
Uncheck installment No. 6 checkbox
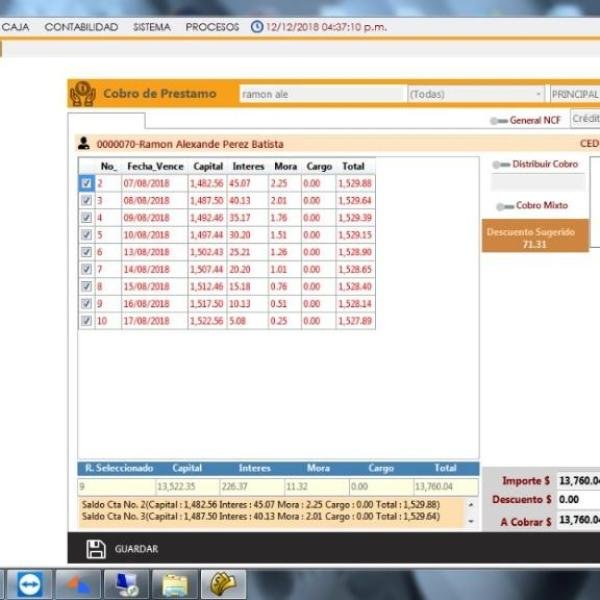point(86,252)
